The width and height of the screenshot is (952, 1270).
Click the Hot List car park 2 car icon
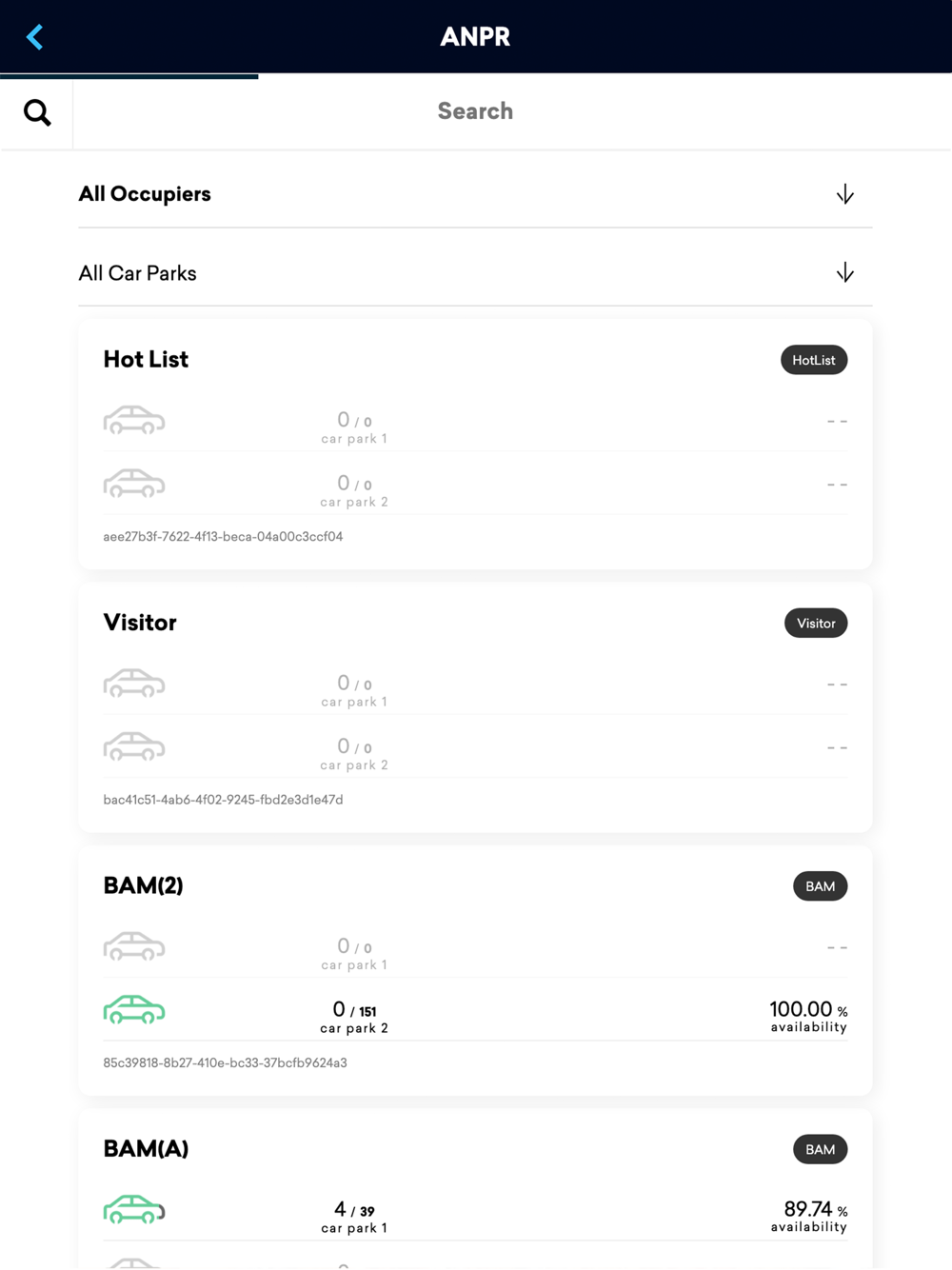coord(134,483)
